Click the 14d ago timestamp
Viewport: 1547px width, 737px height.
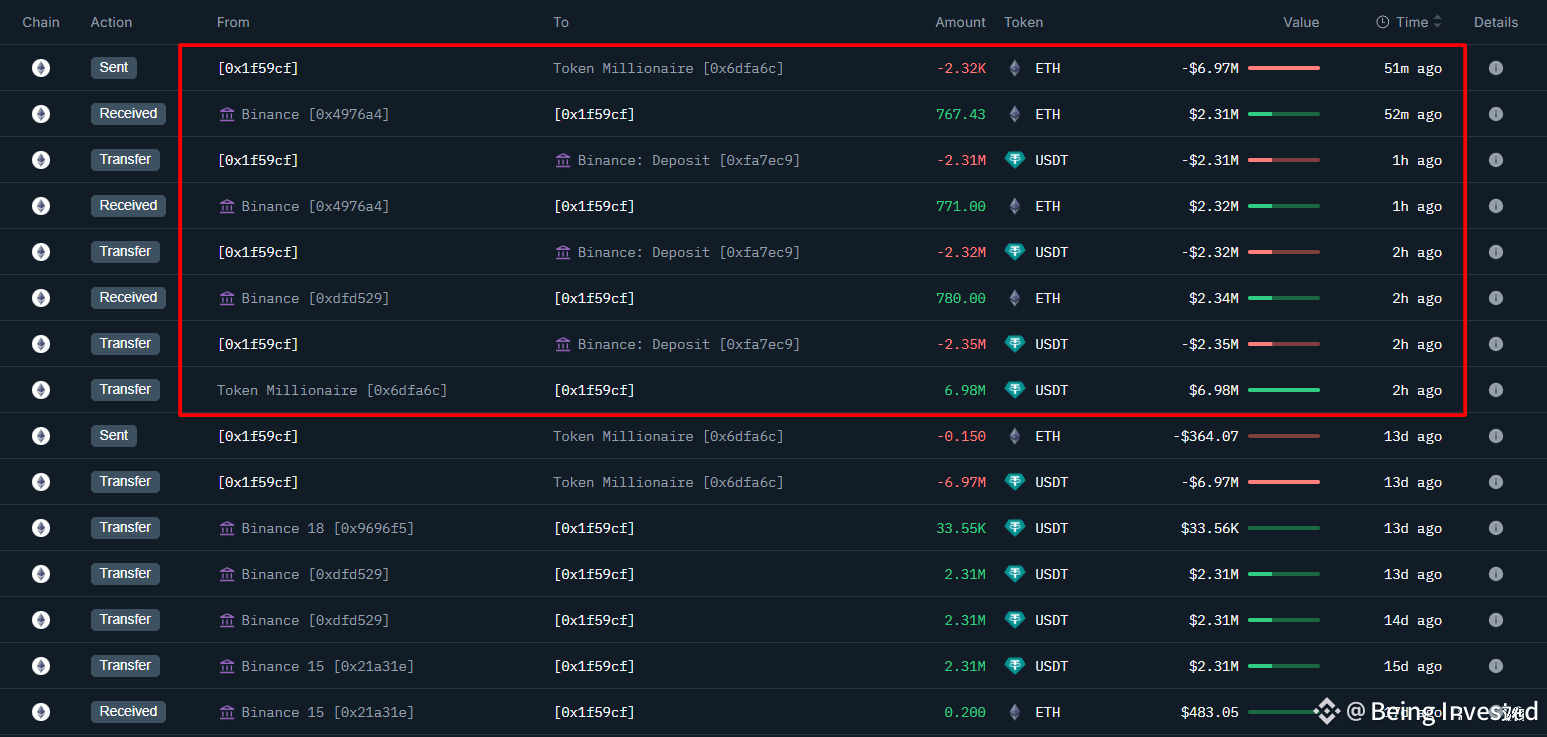[x=1412, y=620]
